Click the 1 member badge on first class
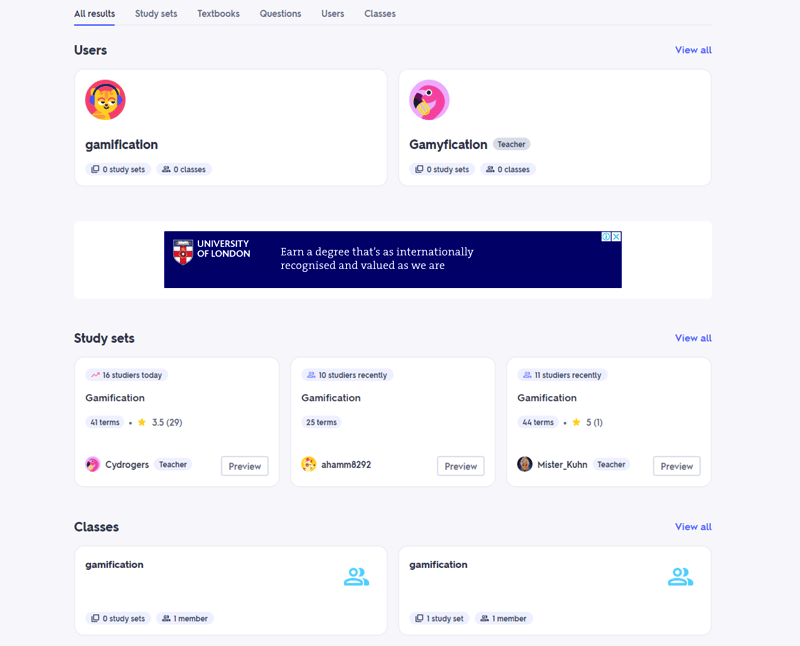800x646 pixels. point(185,618)
